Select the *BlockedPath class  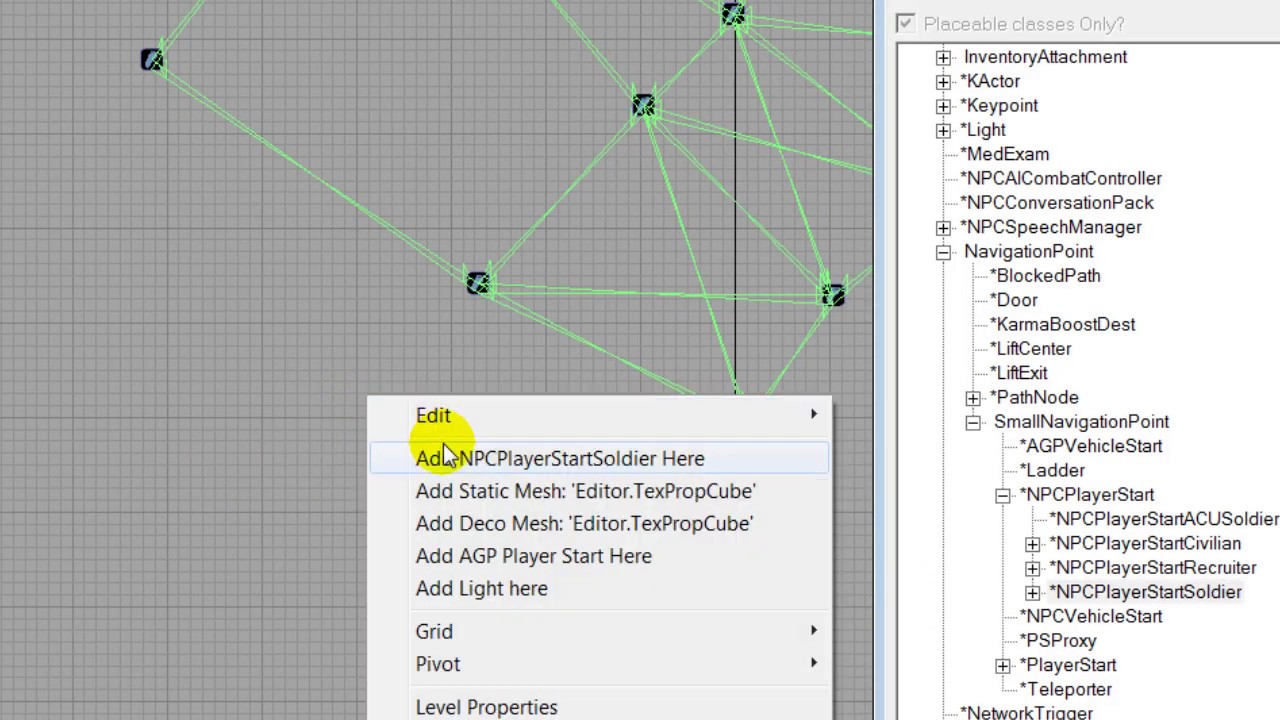coord(1044,276)
